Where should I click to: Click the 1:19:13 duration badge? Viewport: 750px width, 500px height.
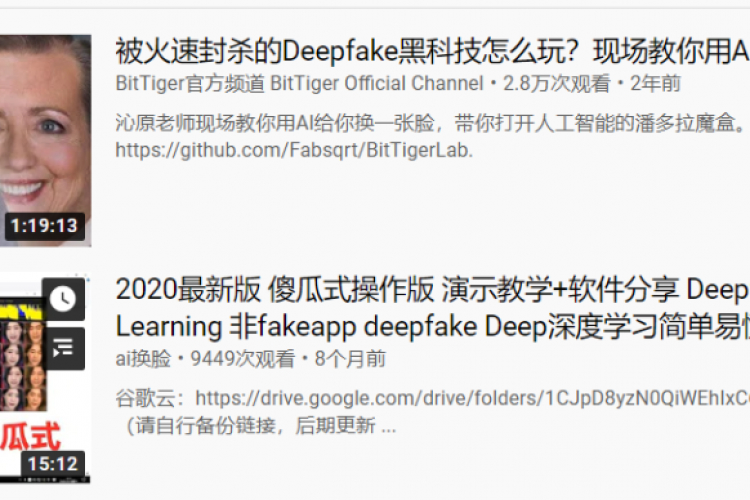[x=44, y=226]
